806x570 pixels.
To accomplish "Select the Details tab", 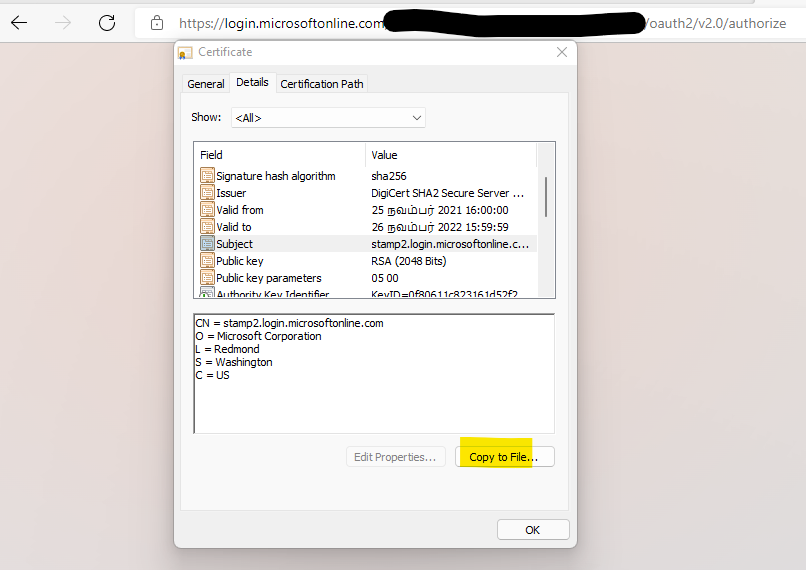I will click(252, 82).
